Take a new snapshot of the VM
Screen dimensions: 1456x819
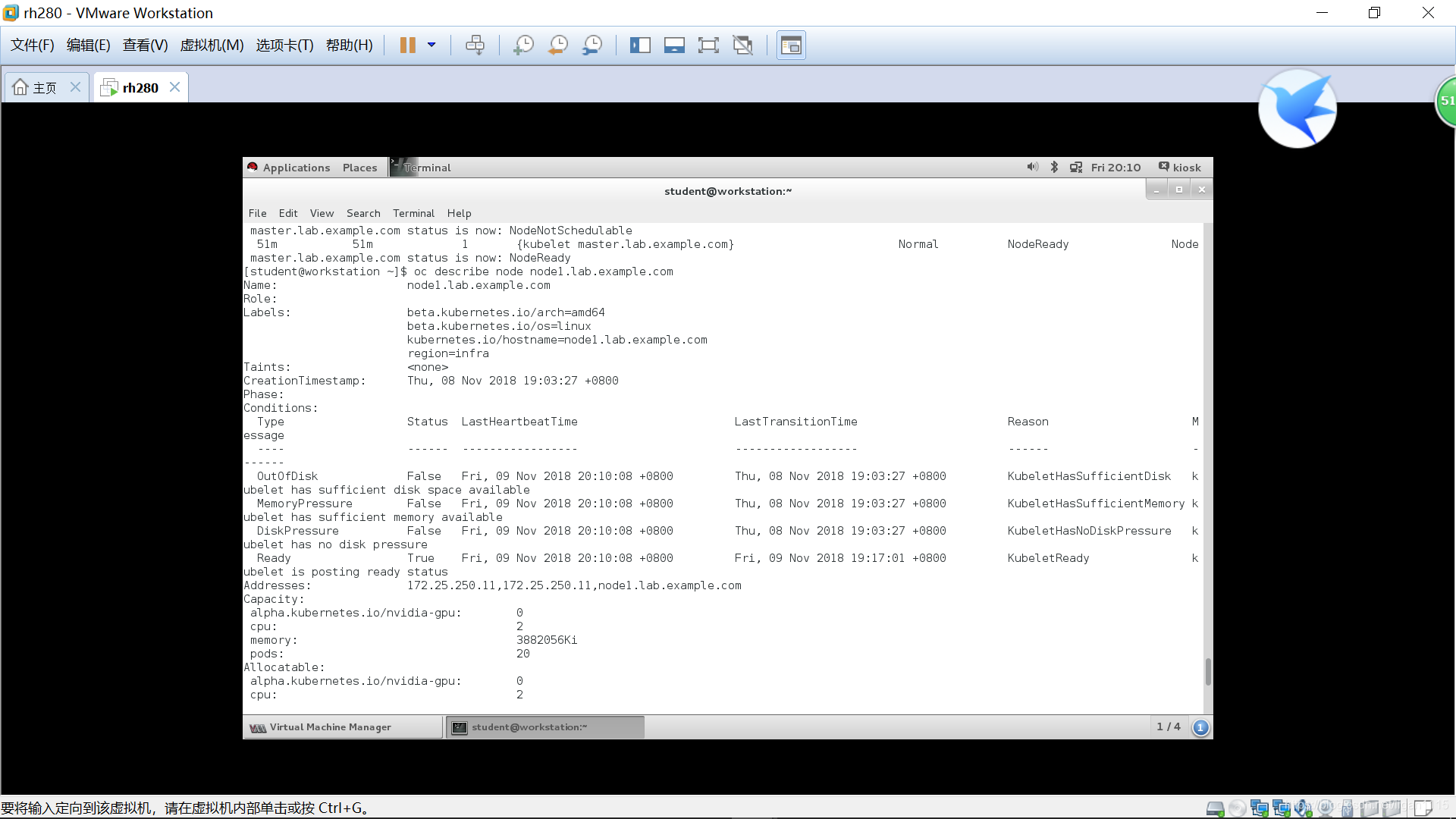click(x=523, y=45)
